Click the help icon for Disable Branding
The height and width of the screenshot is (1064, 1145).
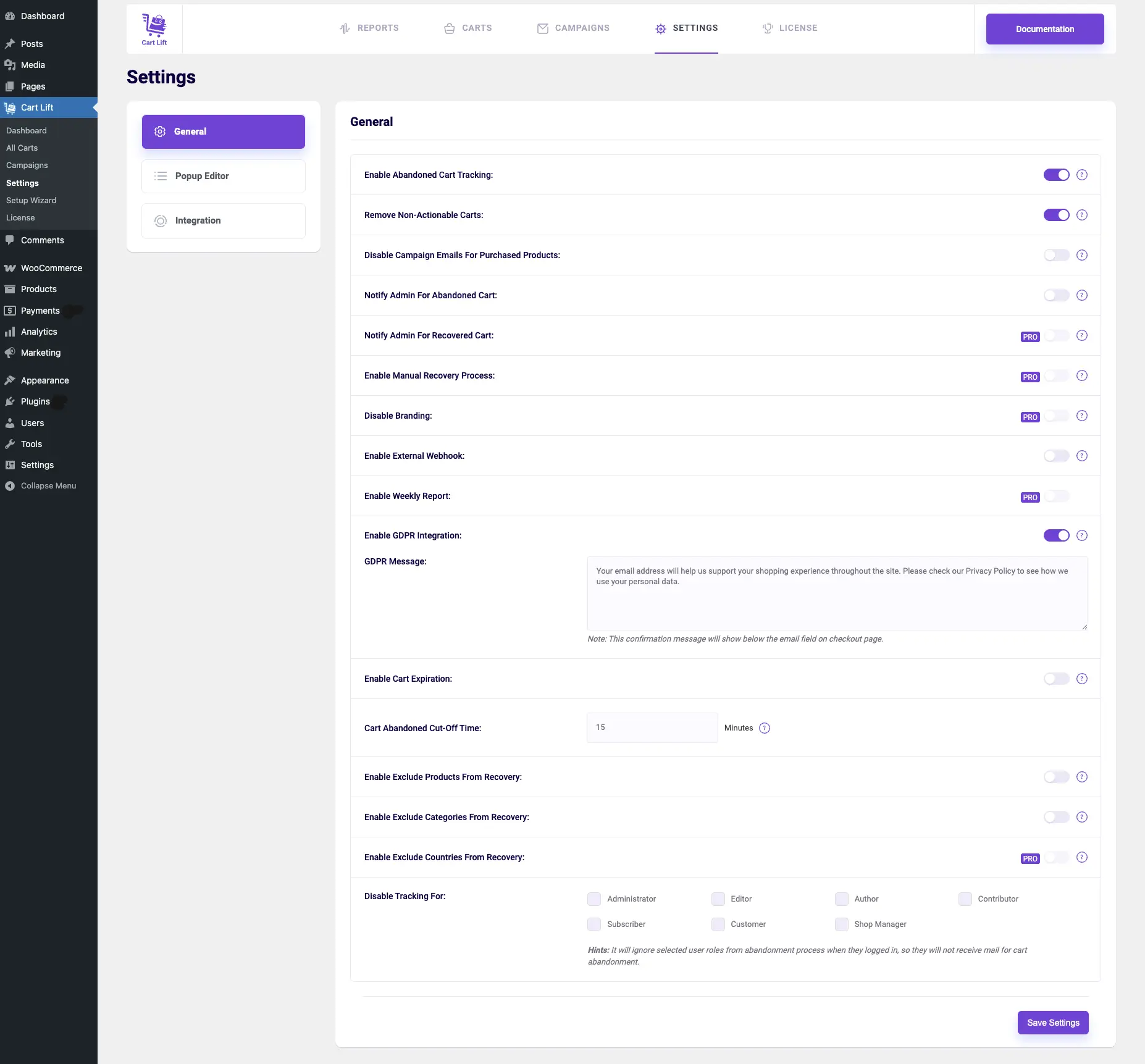[1082, 416]
